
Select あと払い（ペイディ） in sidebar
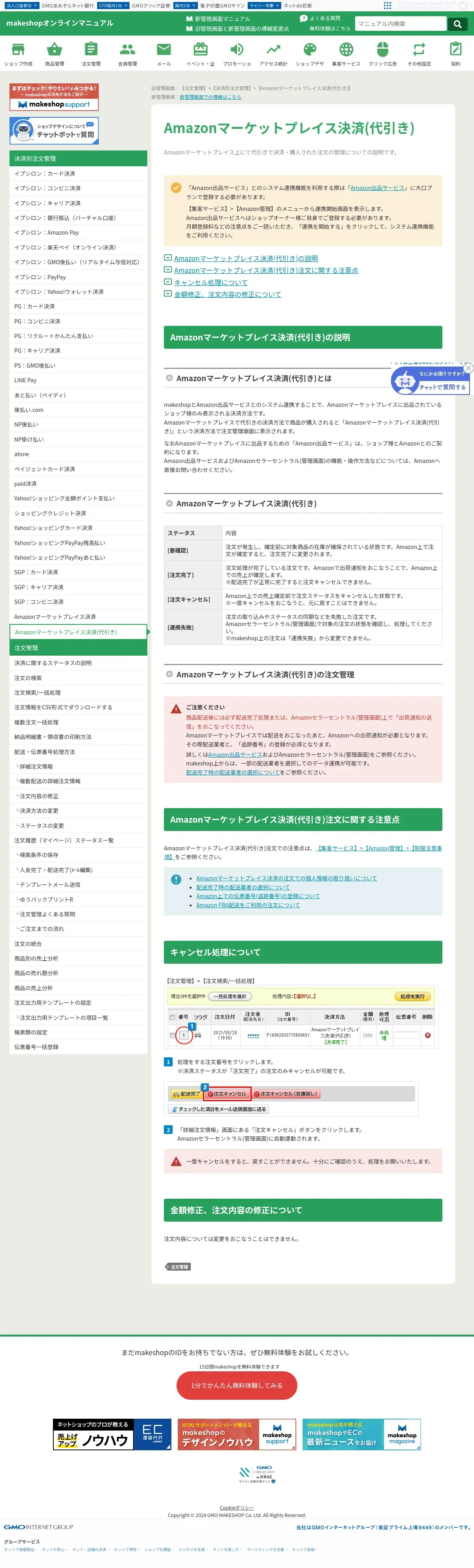(79, 395)
